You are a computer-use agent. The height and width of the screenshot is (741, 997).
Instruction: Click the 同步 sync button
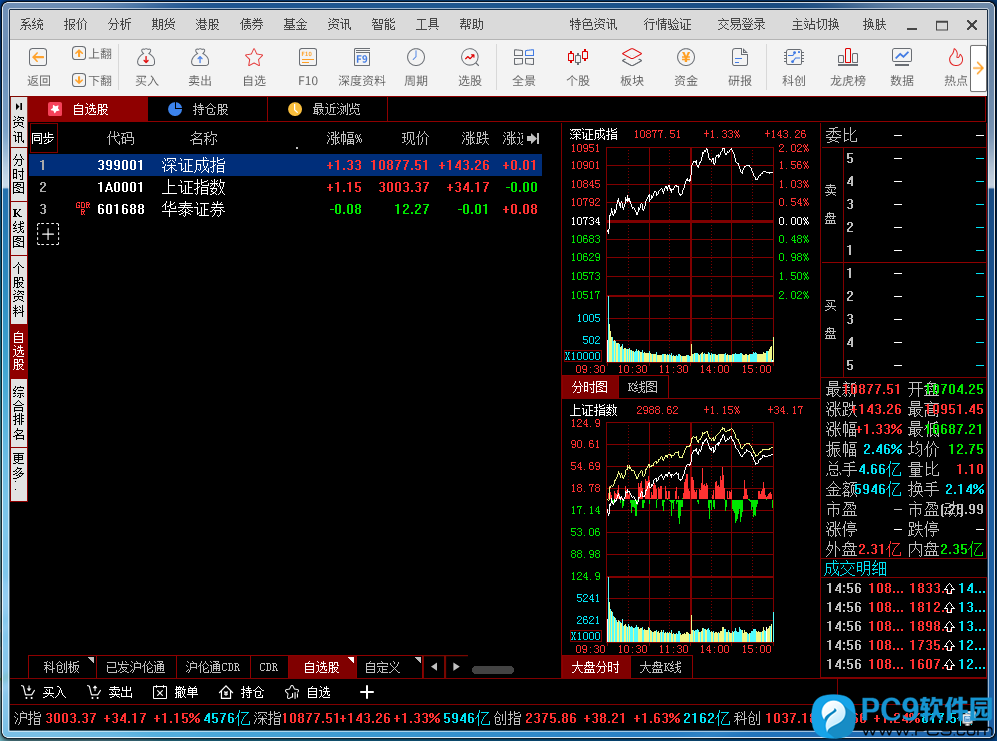(x=43, y=138)
